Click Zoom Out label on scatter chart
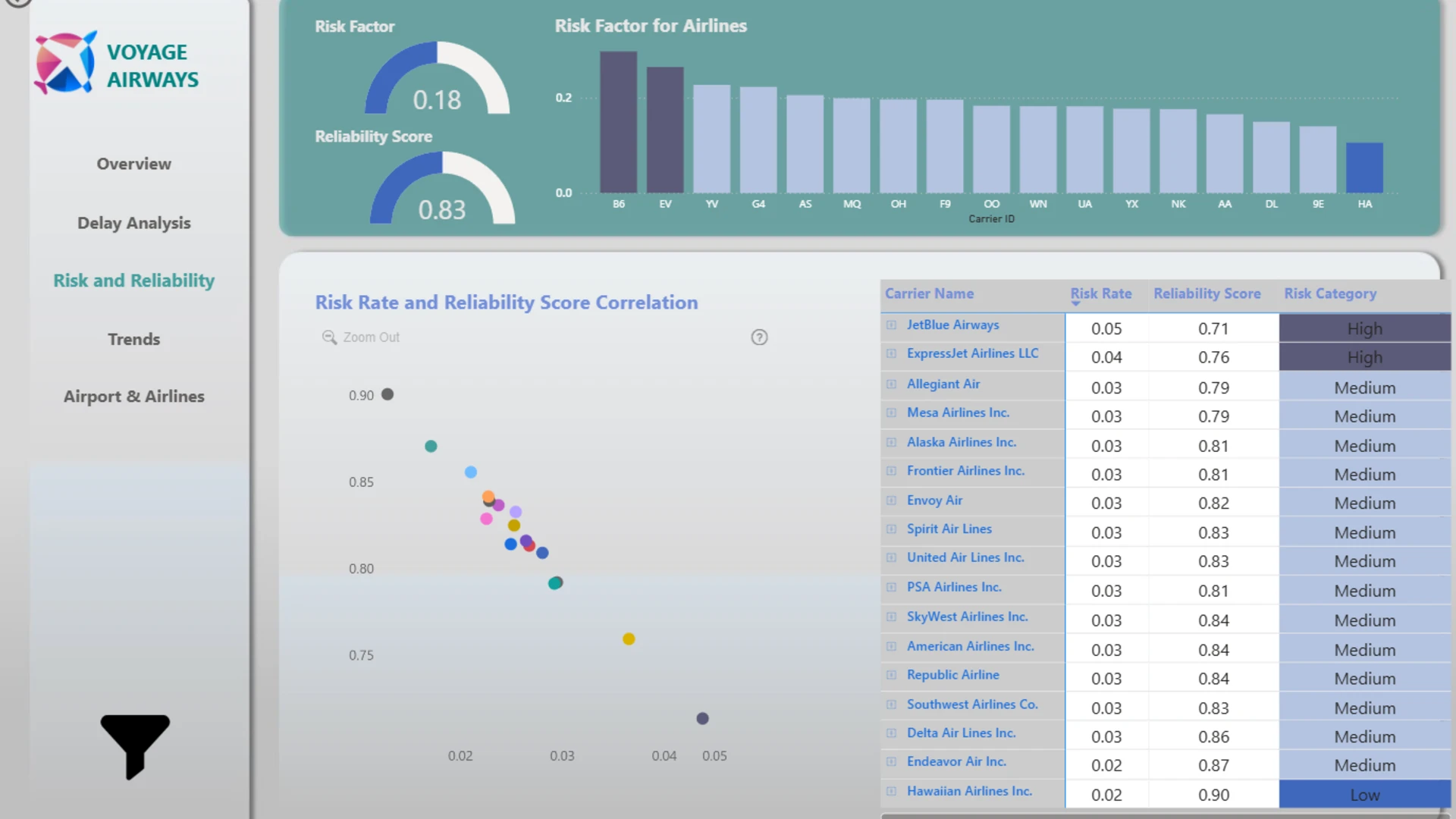 pos(371,337)
